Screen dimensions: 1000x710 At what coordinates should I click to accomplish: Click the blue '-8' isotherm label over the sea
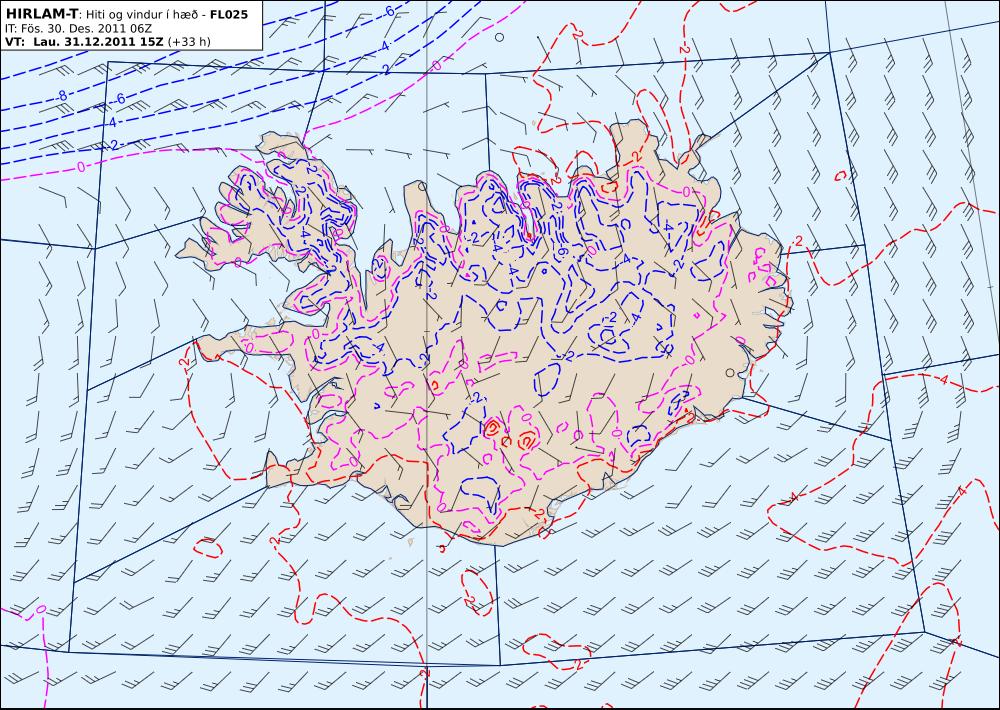pos(61,96)
